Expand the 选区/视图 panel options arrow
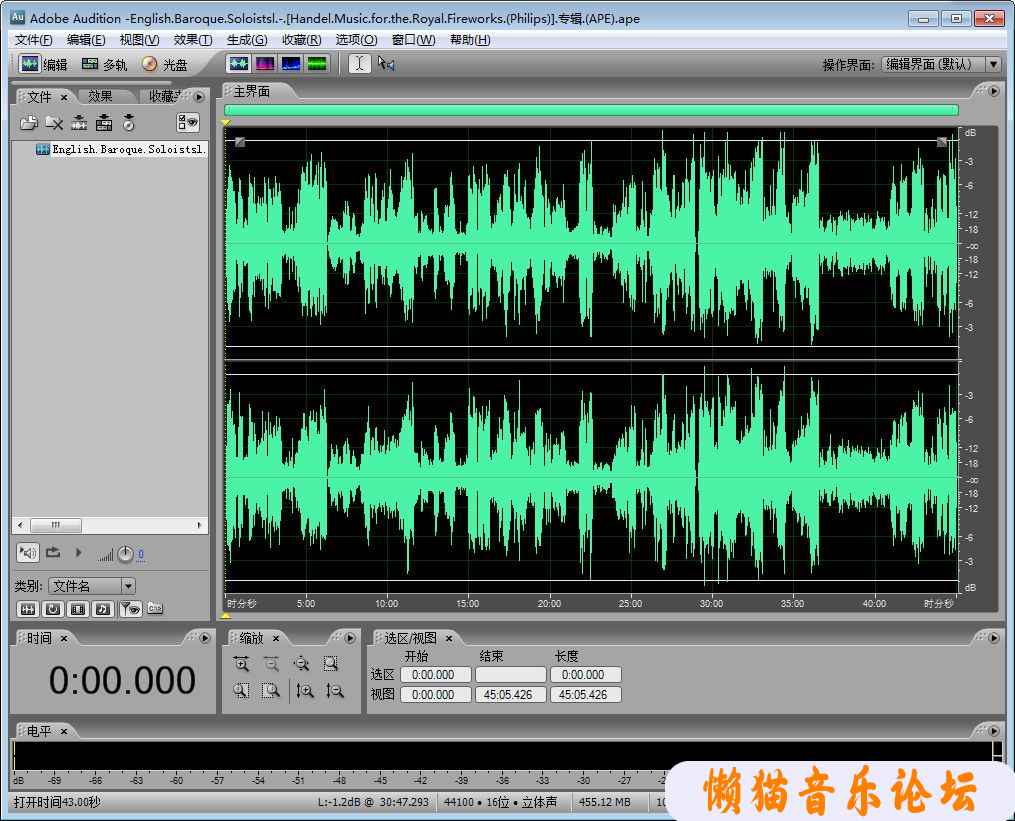Viewport: 1015px width, 821px height. pos(994,638)
